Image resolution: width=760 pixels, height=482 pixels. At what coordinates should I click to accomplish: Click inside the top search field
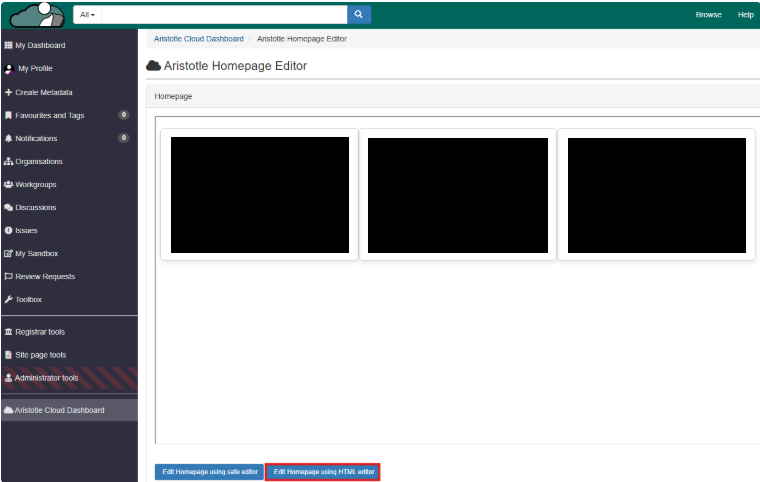pos(224,14)
